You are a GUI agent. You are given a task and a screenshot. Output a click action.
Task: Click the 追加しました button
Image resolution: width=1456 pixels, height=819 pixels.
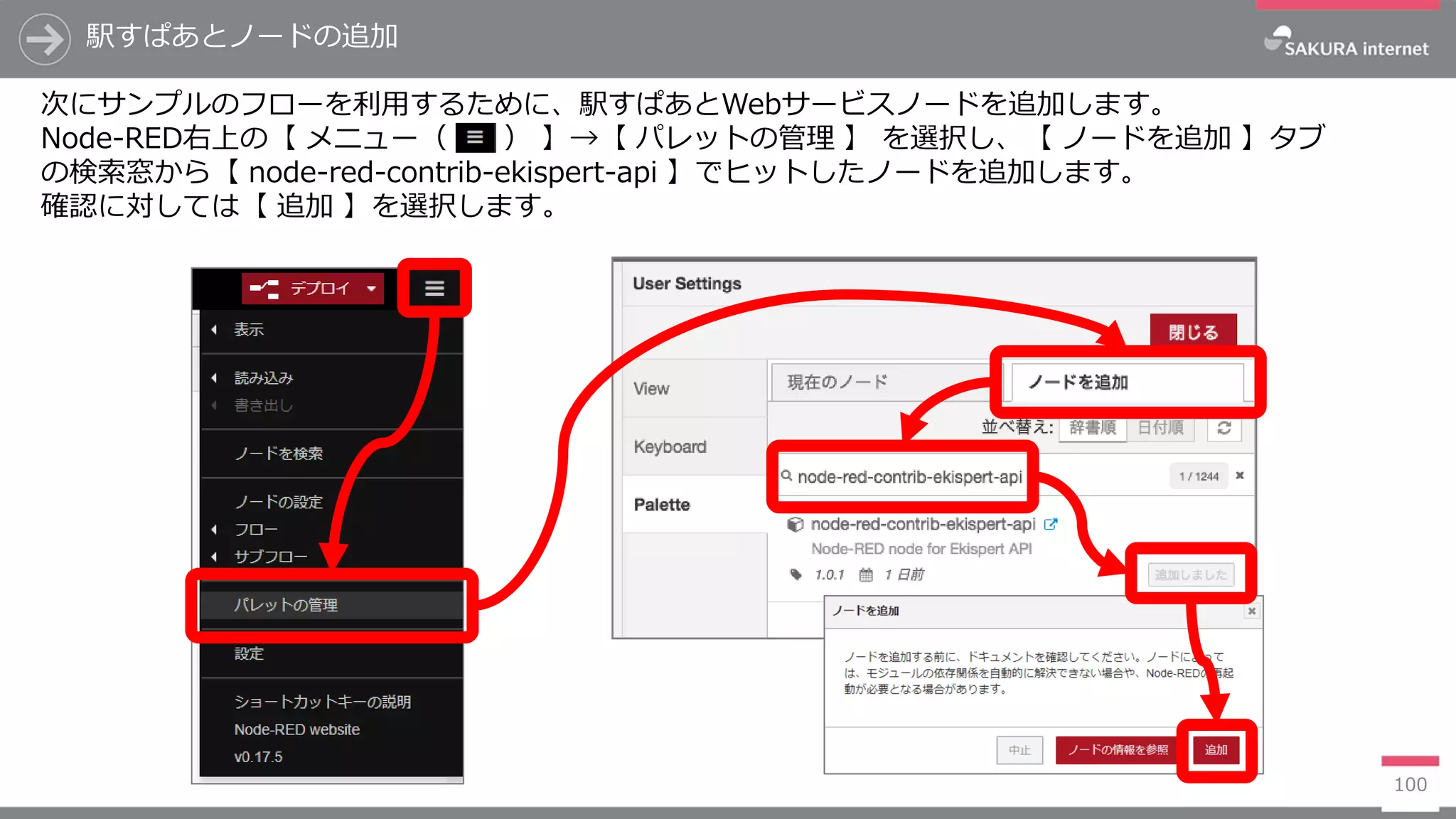1191,574
